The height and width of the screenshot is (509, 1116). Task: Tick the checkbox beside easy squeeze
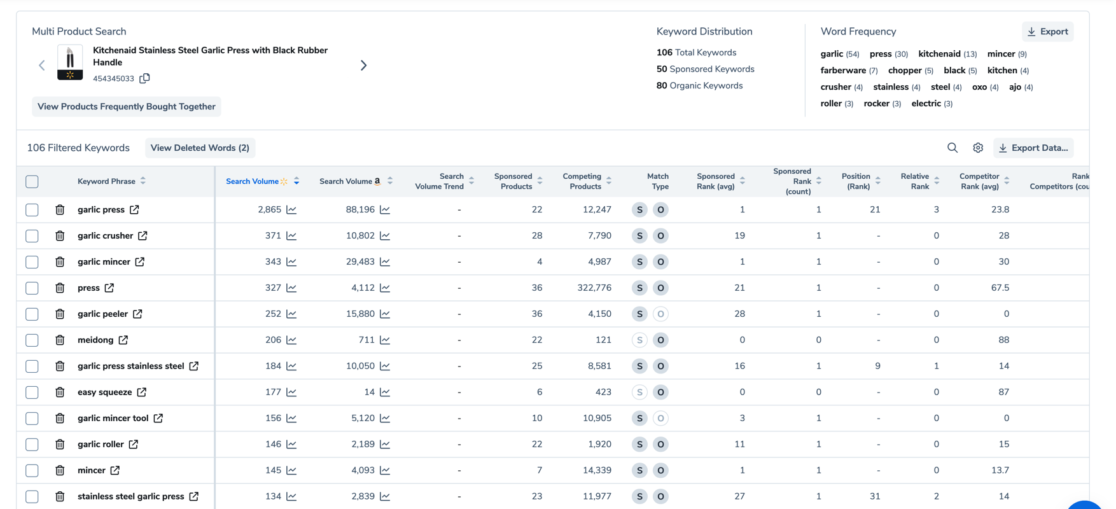[32, 392]
